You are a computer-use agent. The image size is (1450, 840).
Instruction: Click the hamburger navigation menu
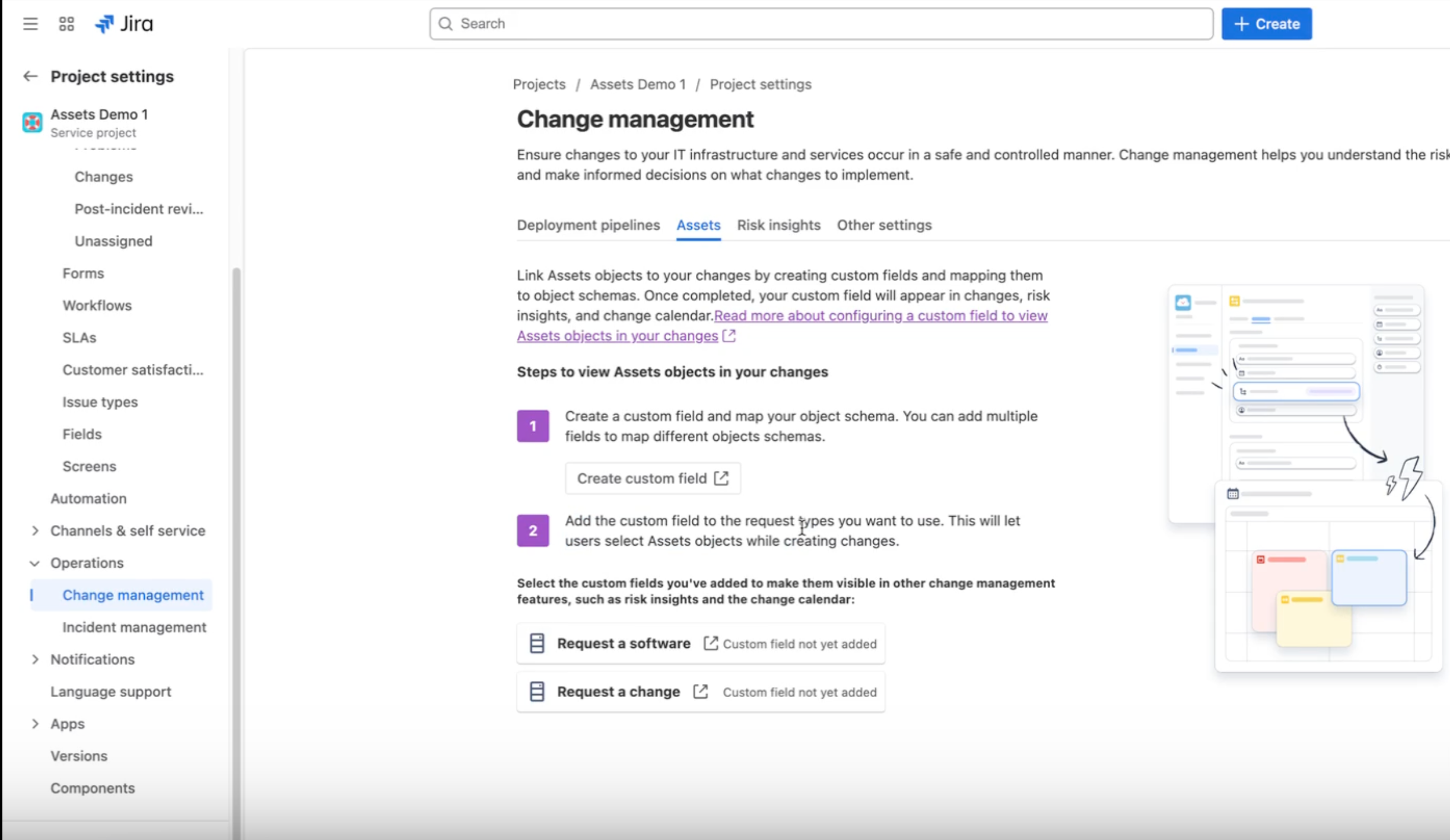(30, 24)
